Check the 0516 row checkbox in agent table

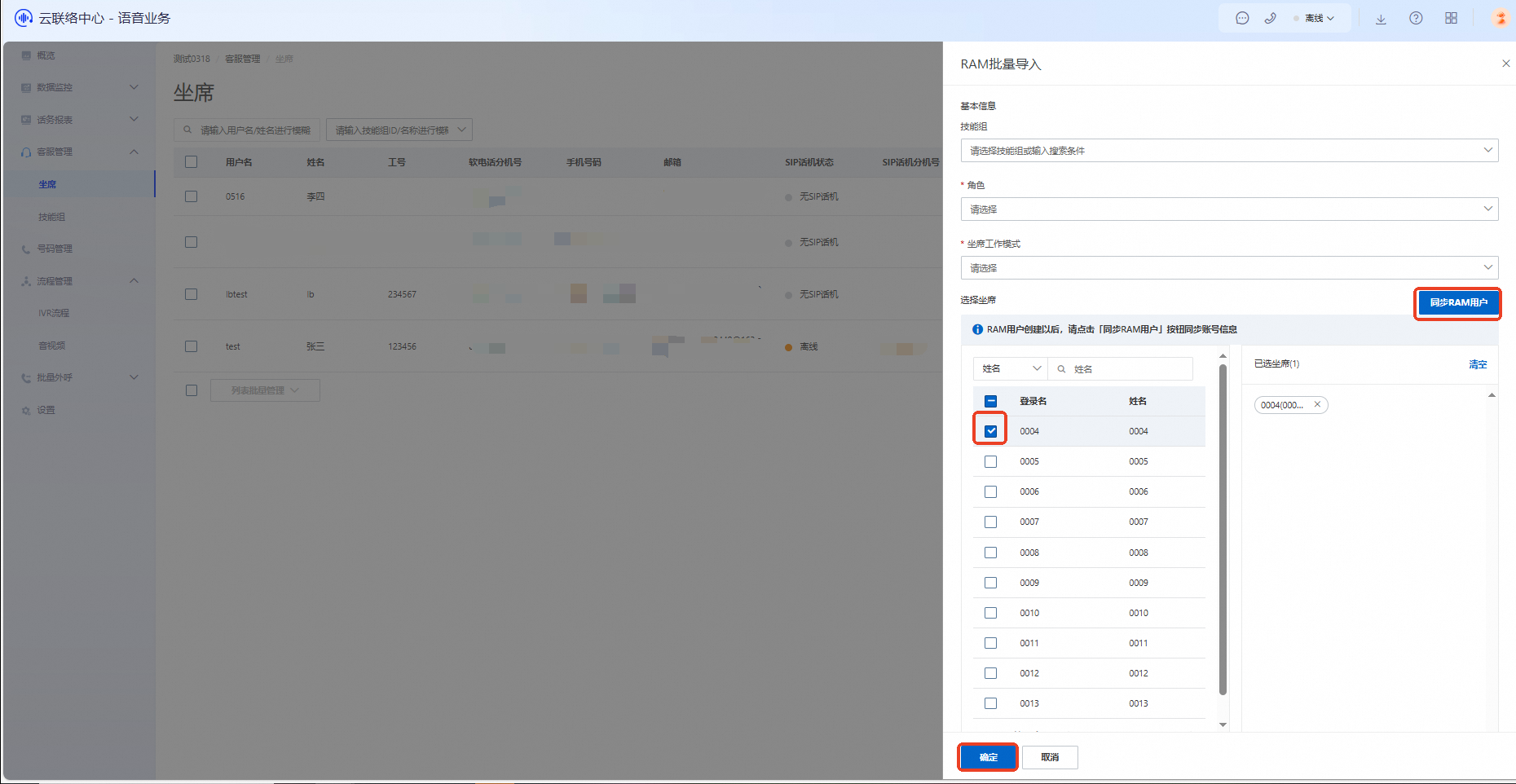(x=191, y=196)
